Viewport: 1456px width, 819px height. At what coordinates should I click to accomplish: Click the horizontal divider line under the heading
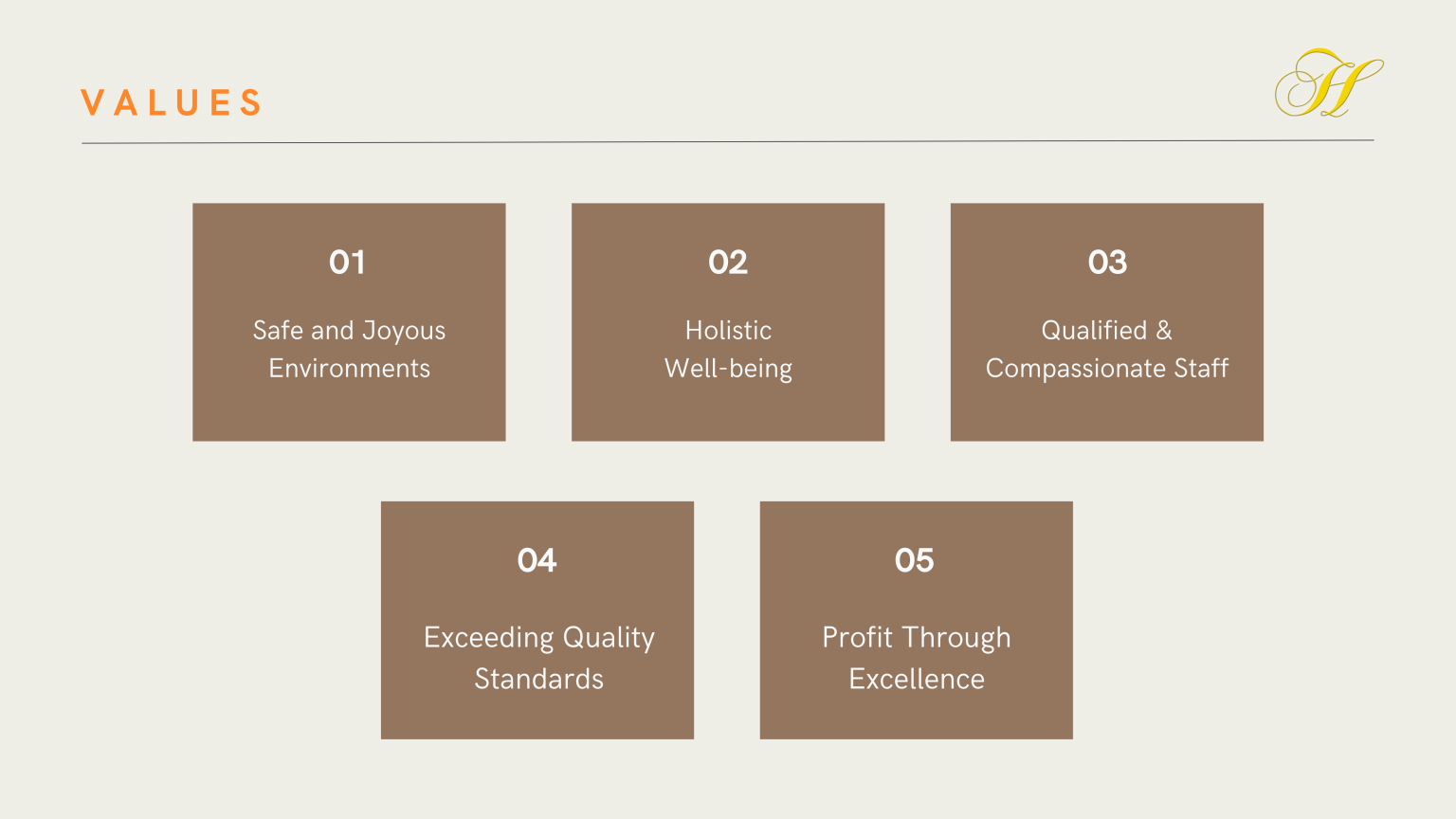point(728,142)
